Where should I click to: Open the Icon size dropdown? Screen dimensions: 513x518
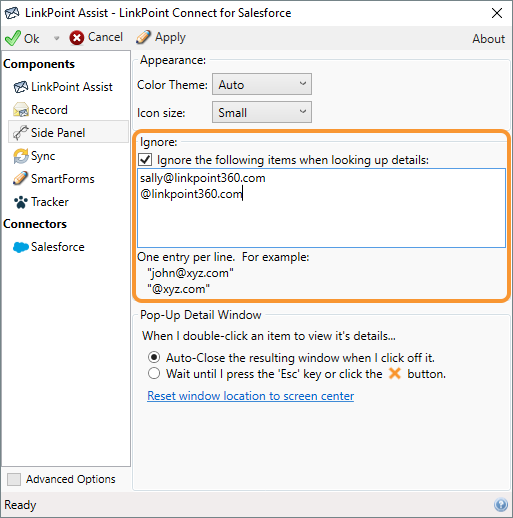[x=262, y=112]
